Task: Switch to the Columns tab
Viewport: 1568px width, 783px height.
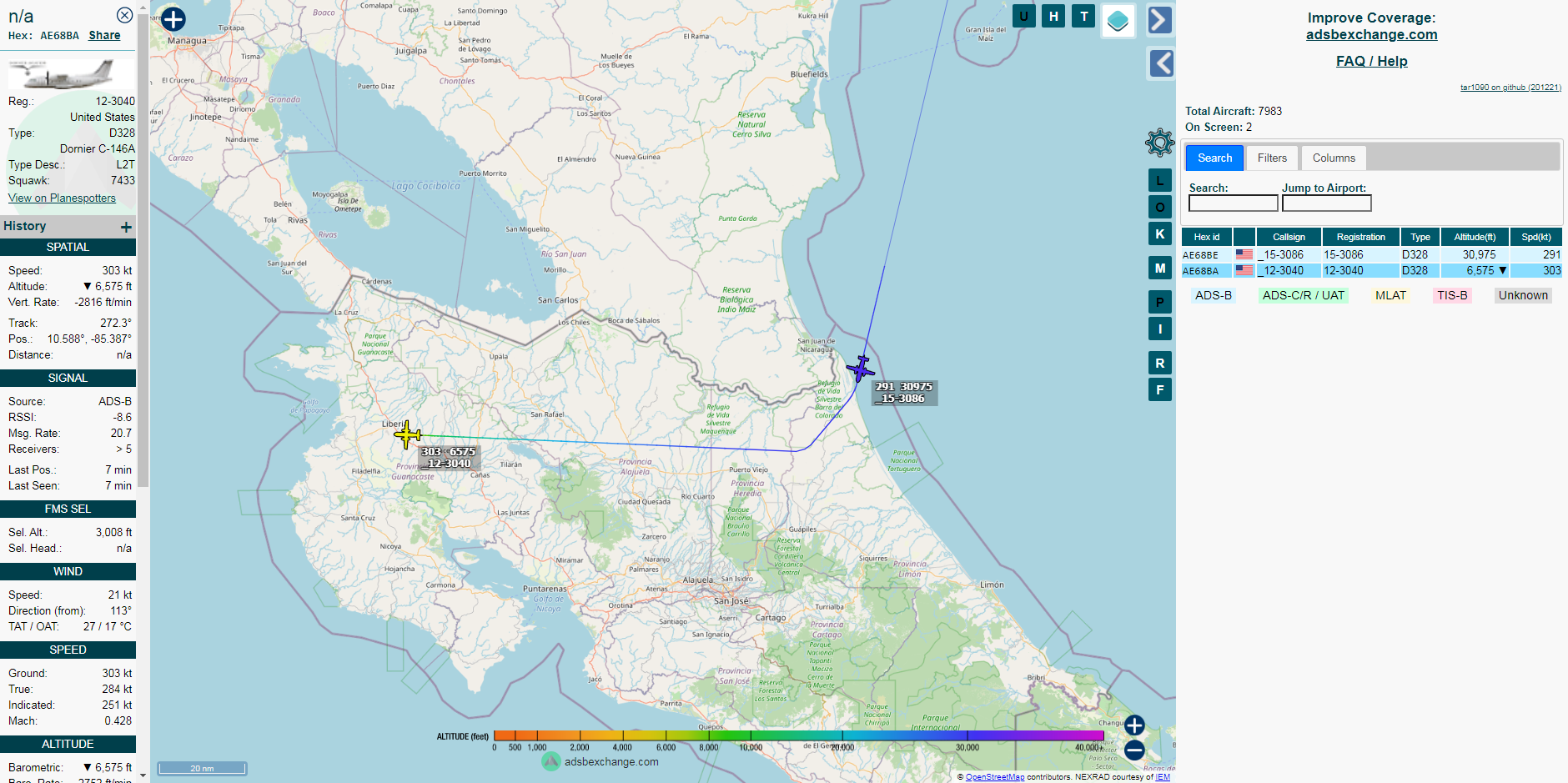Action: tap(1334, 158)
